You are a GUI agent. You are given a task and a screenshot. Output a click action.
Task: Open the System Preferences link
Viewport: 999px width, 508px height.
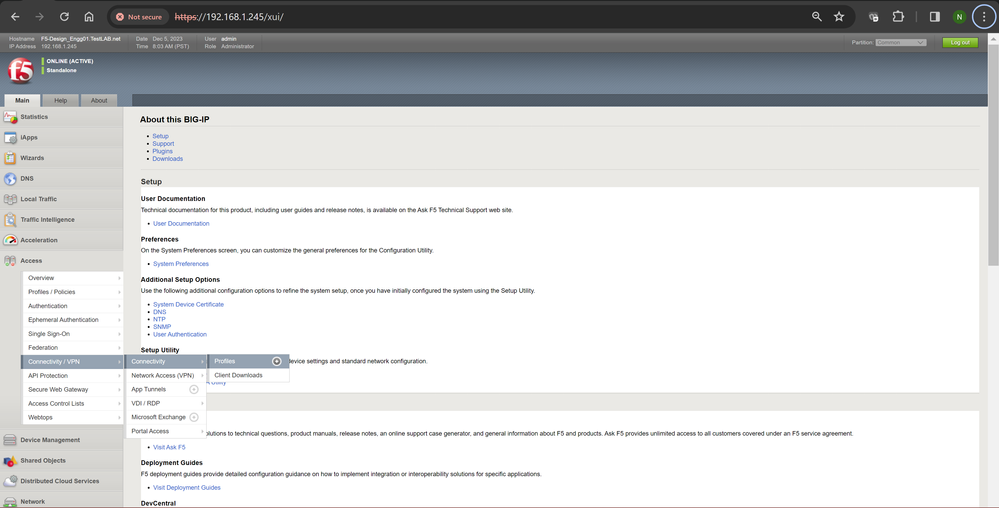(x=181, y=264)
